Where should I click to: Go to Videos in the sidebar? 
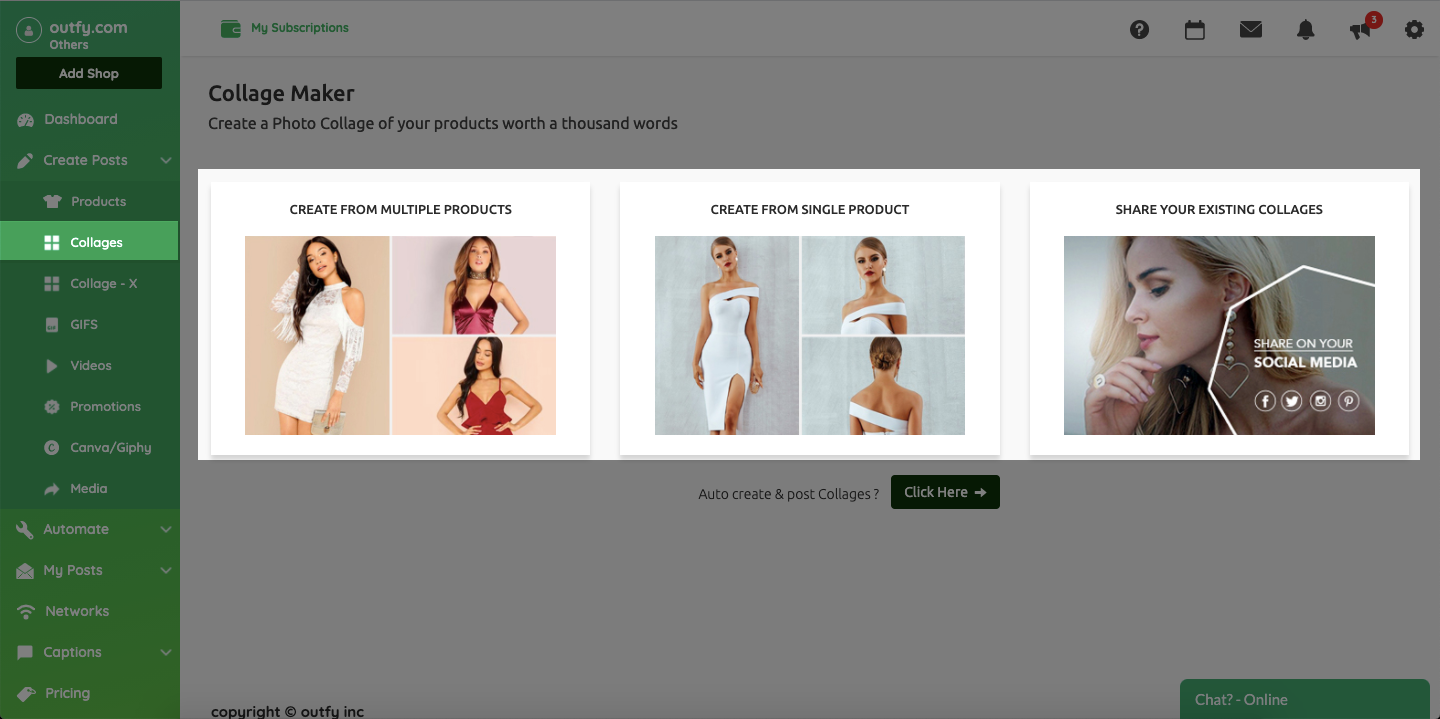90,366
